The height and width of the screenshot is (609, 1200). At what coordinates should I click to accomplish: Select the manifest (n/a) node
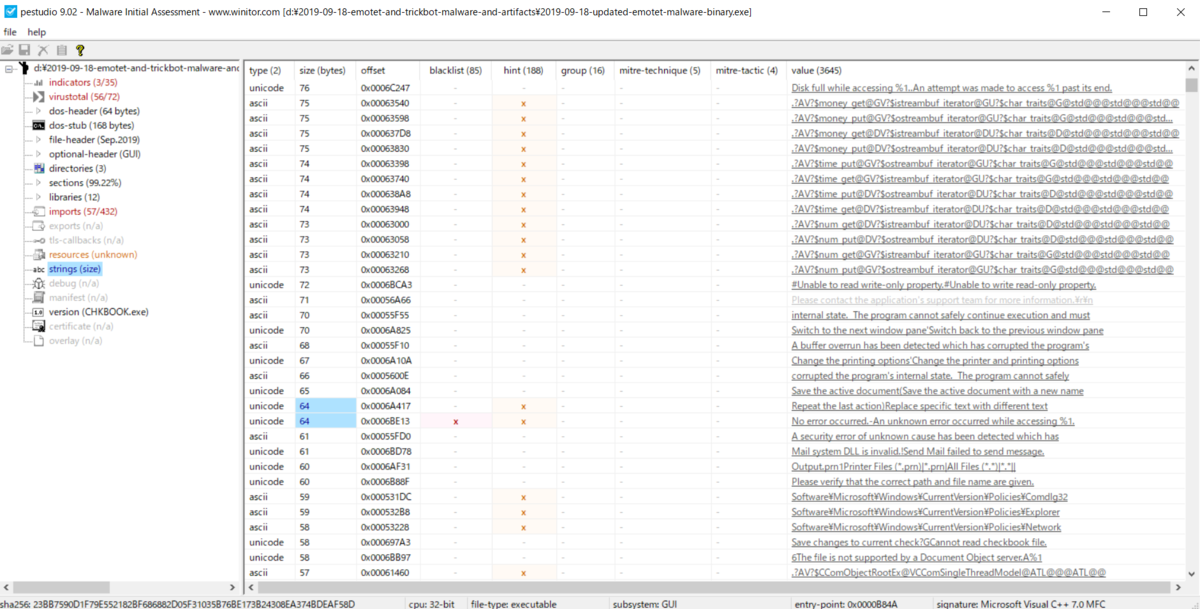pyautogui.click(x=78, y=298)
